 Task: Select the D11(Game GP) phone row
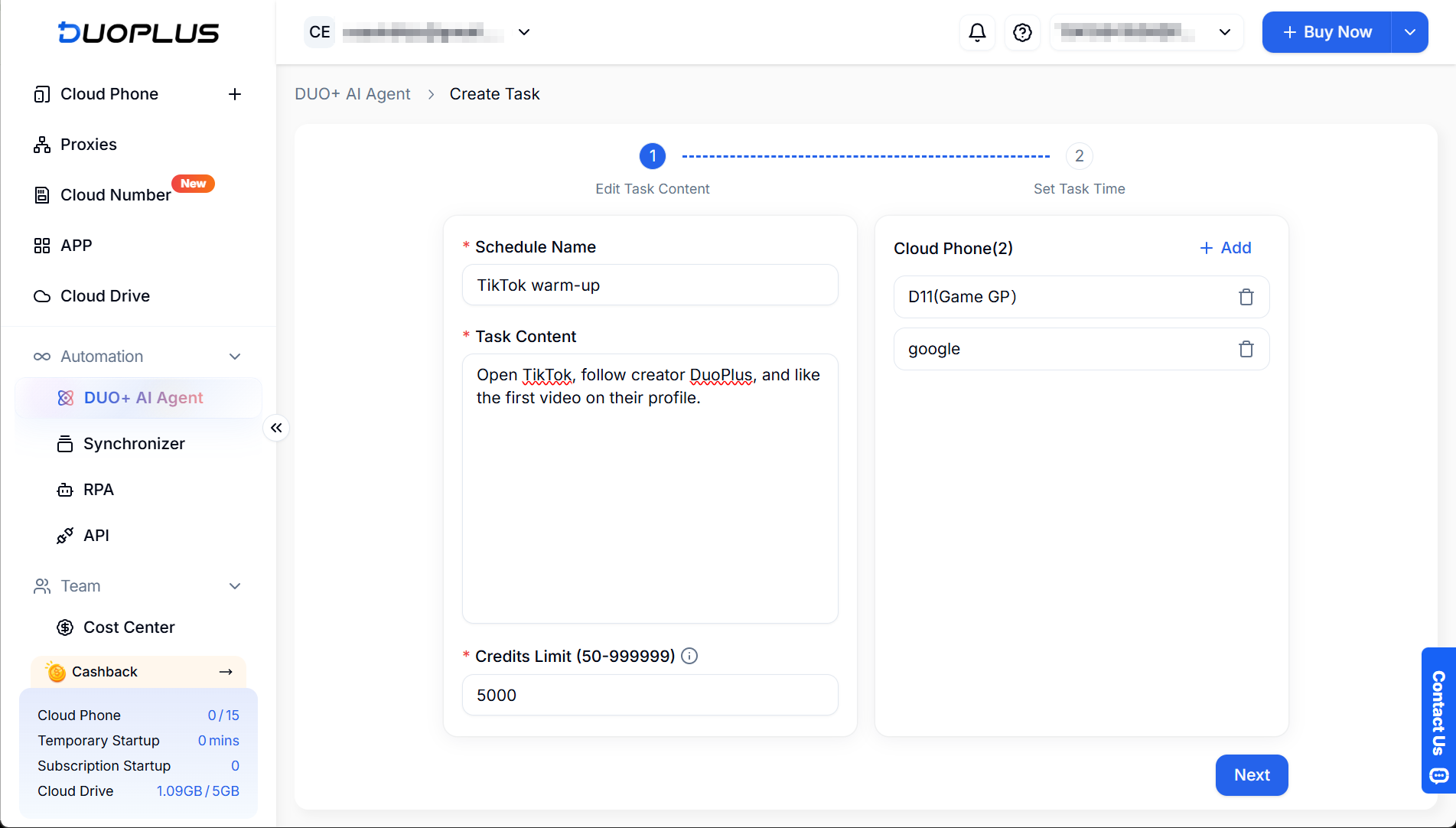click(1082, 297)
